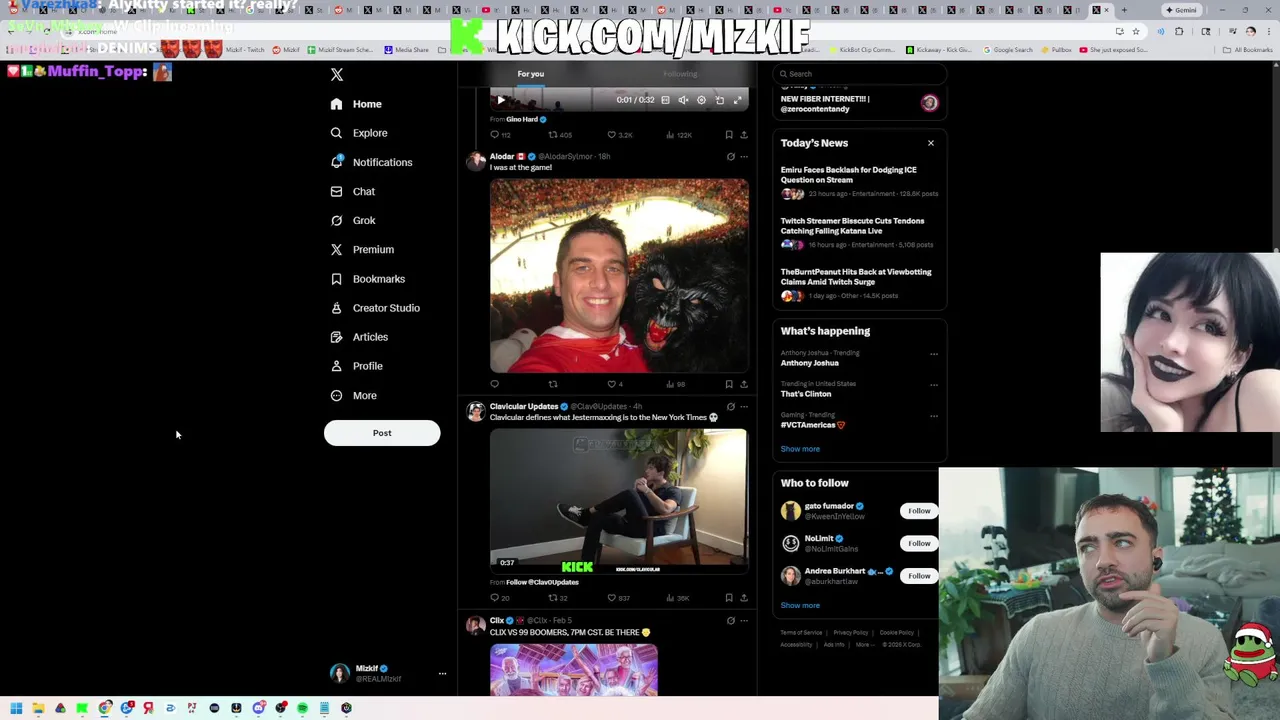Follow Andrea Burkhart
The height and width of the screenshot is (720, 1280).
(x=919, y=576)
